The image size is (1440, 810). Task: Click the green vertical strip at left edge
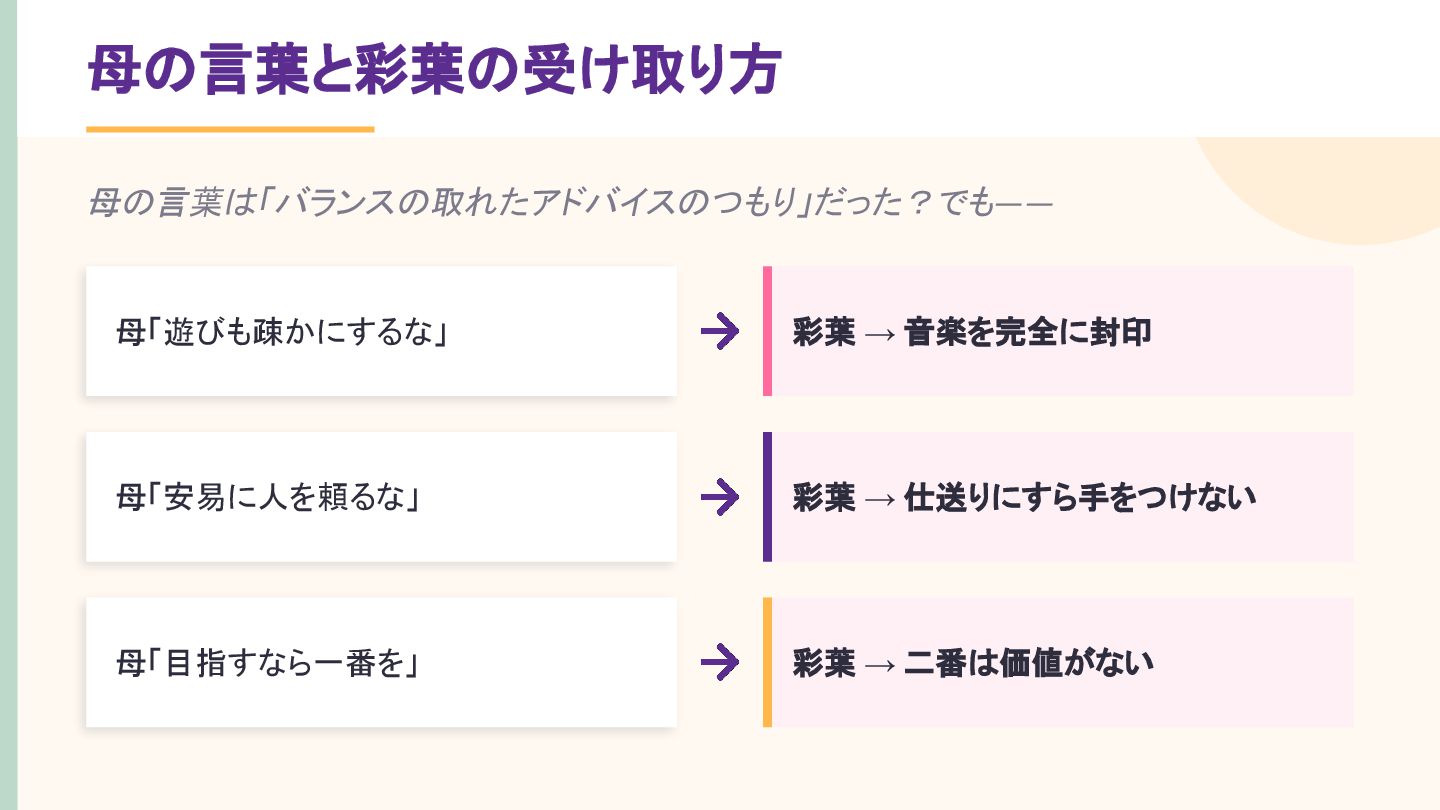tap(8, 405)
